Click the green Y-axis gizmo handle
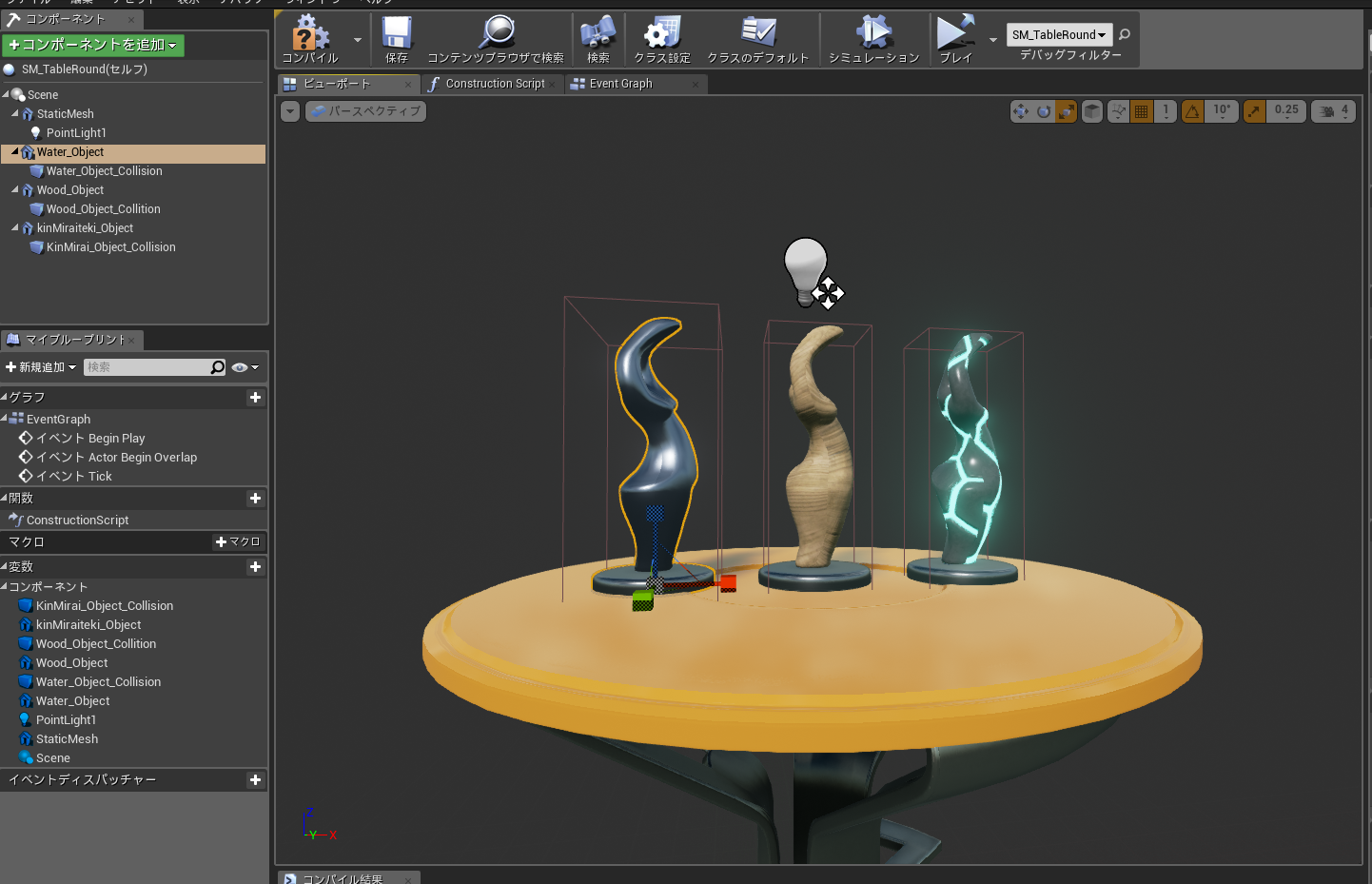 pyautogui.click(x=643, y=600)
